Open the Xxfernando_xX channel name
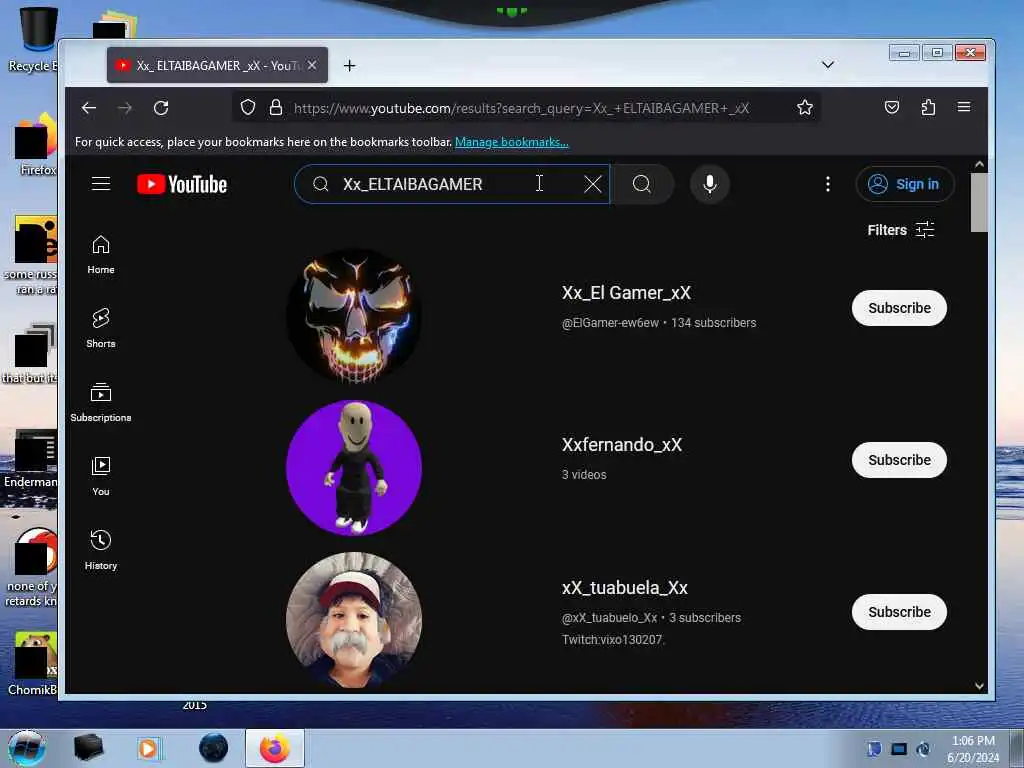This screenshot has height=768, width=1024. 622,445
